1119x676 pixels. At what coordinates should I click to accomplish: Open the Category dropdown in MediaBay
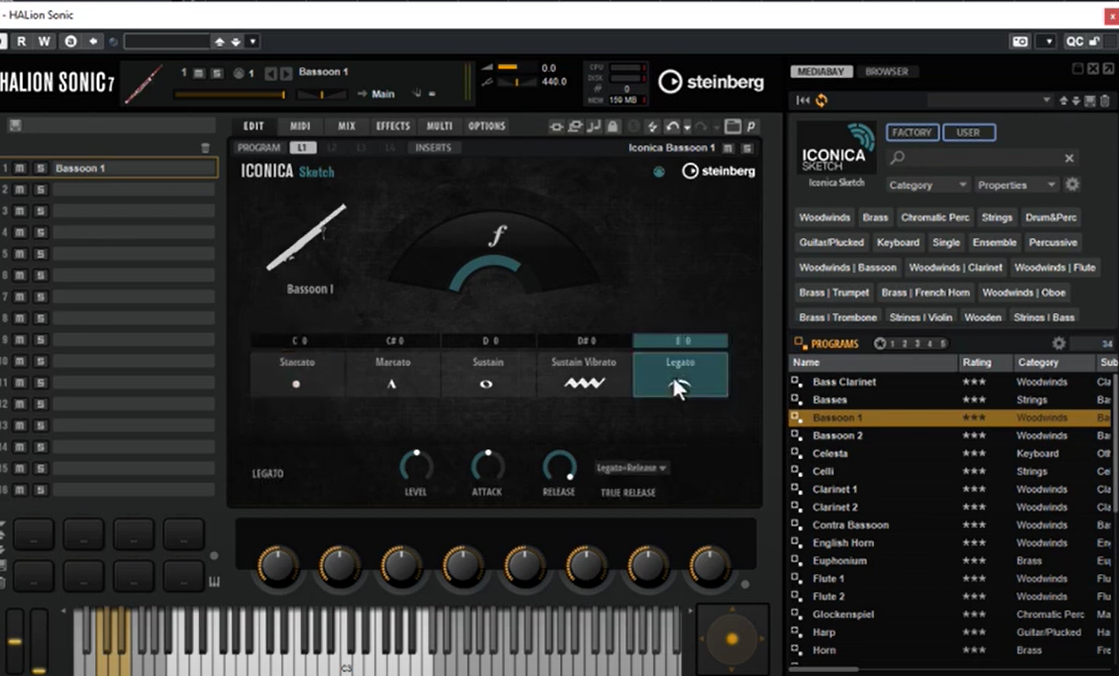click(x=927, y=185)
